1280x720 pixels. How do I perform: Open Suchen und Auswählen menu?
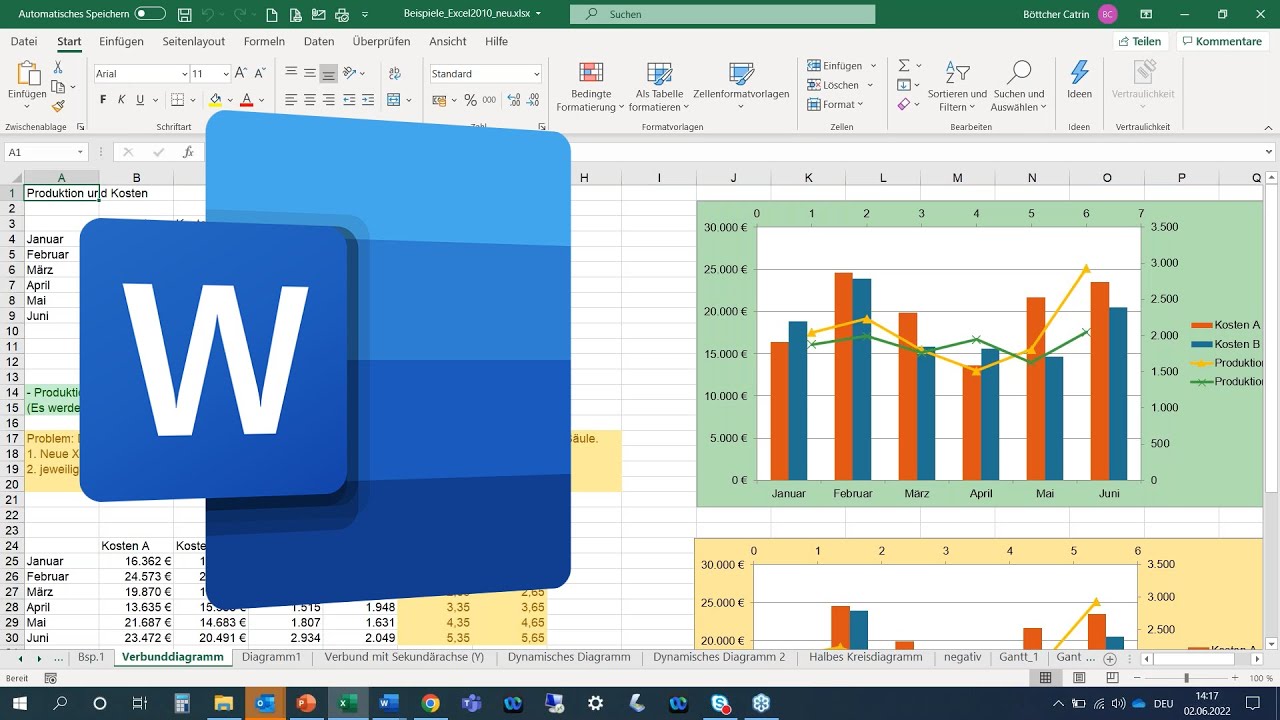1019,87
